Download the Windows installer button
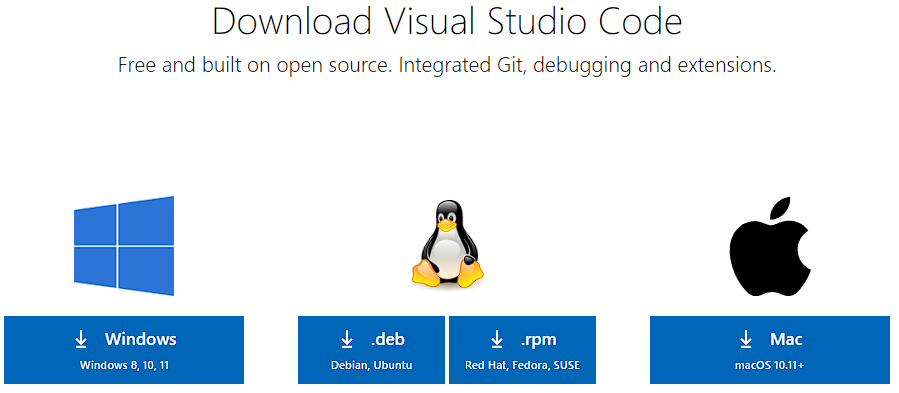 (124, 350)
